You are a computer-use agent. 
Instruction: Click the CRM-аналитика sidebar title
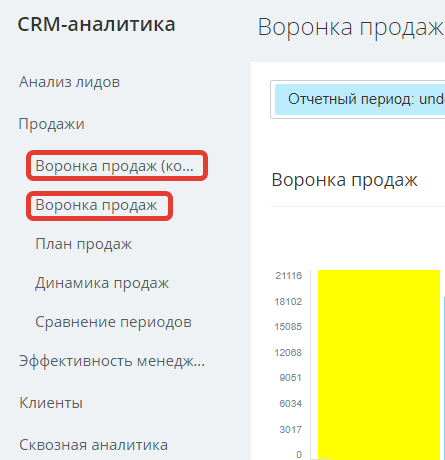96,24
